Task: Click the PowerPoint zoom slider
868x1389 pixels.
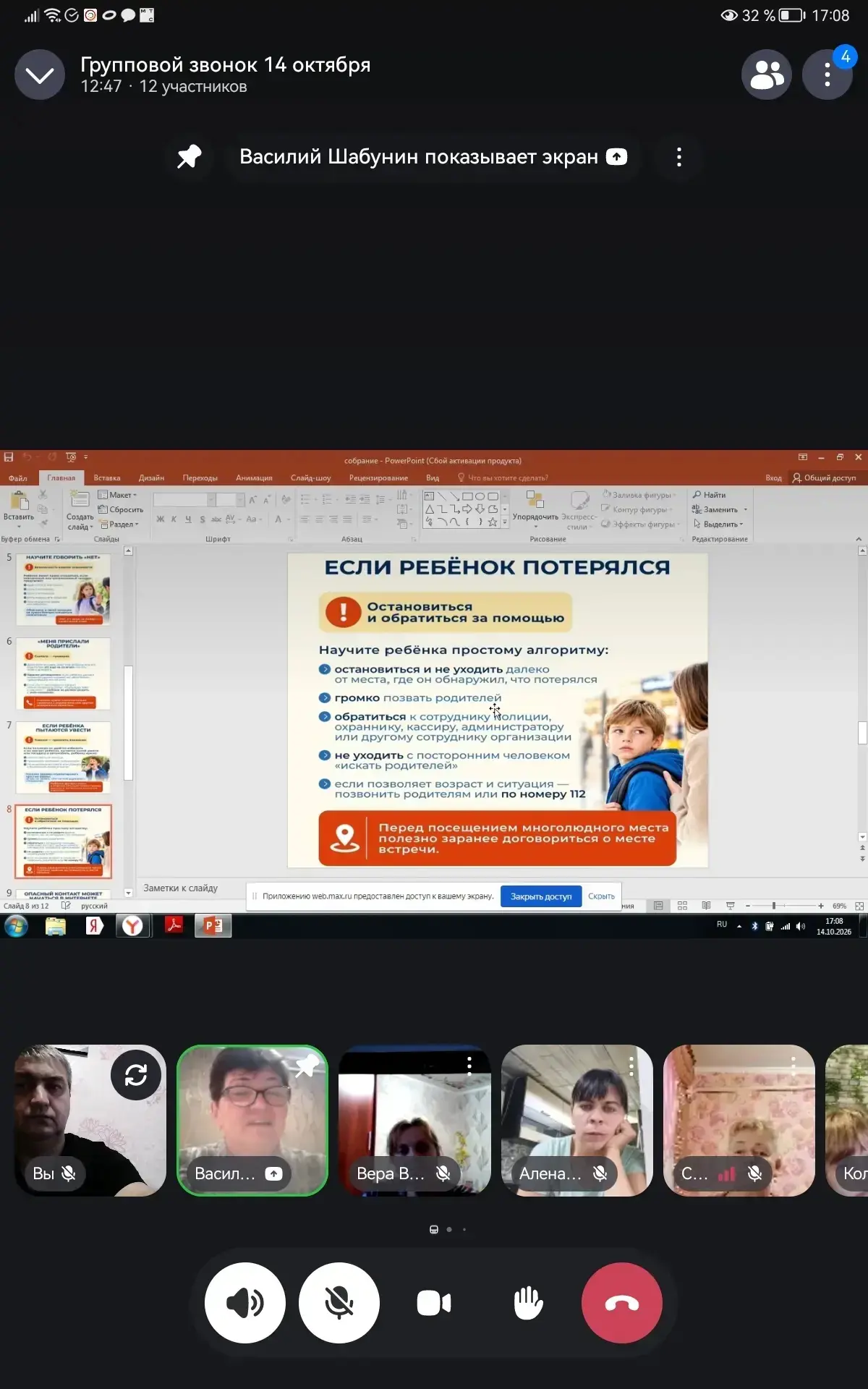Action: click(x=784, y=906)
